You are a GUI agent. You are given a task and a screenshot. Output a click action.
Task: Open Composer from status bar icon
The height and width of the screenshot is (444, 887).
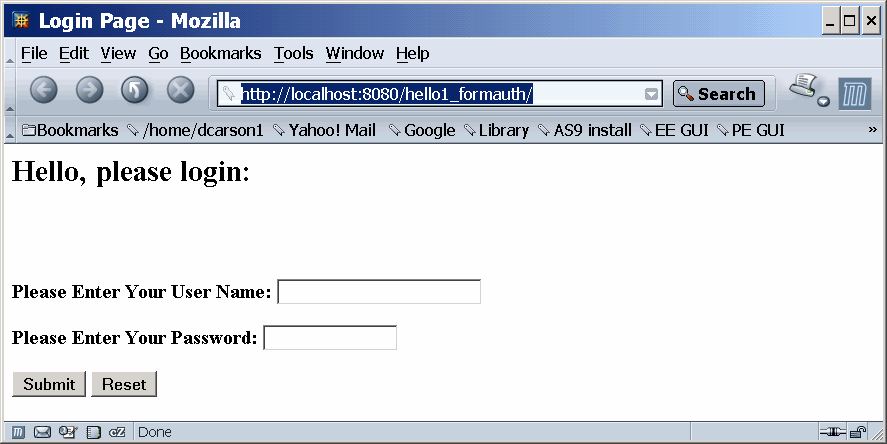pos(67,432)
